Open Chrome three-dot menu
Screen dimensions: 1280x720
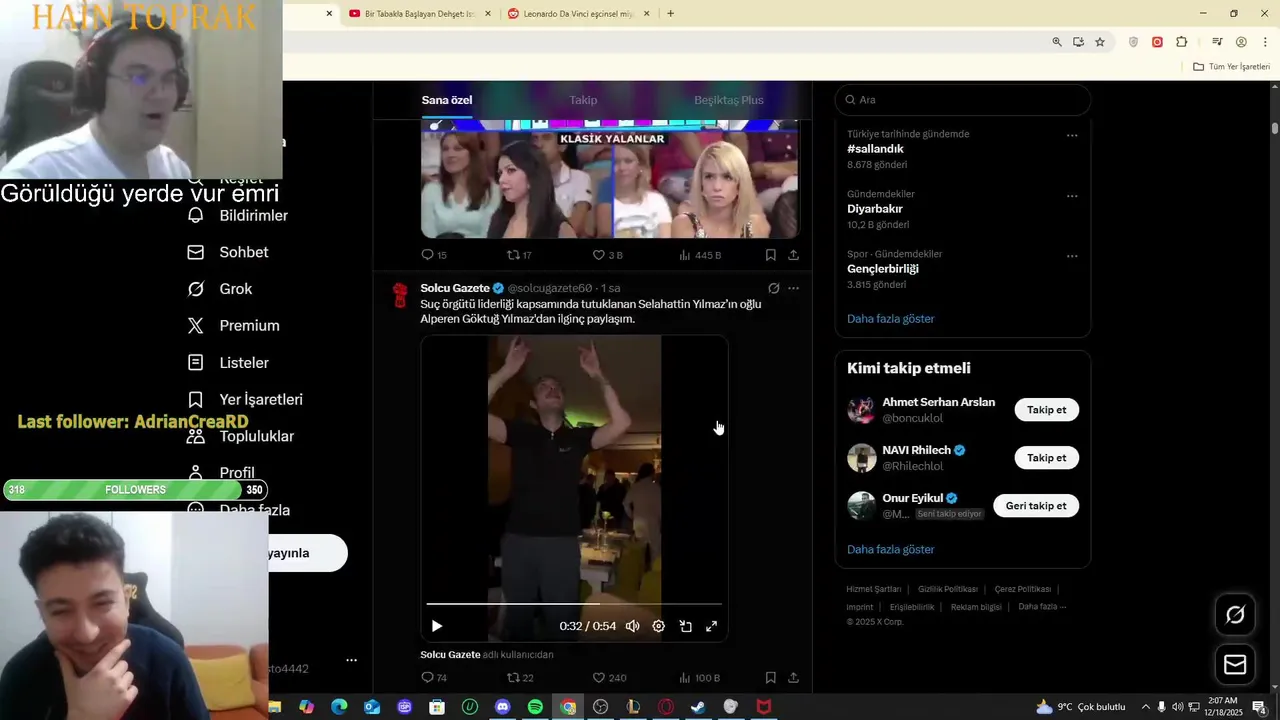1265,42
